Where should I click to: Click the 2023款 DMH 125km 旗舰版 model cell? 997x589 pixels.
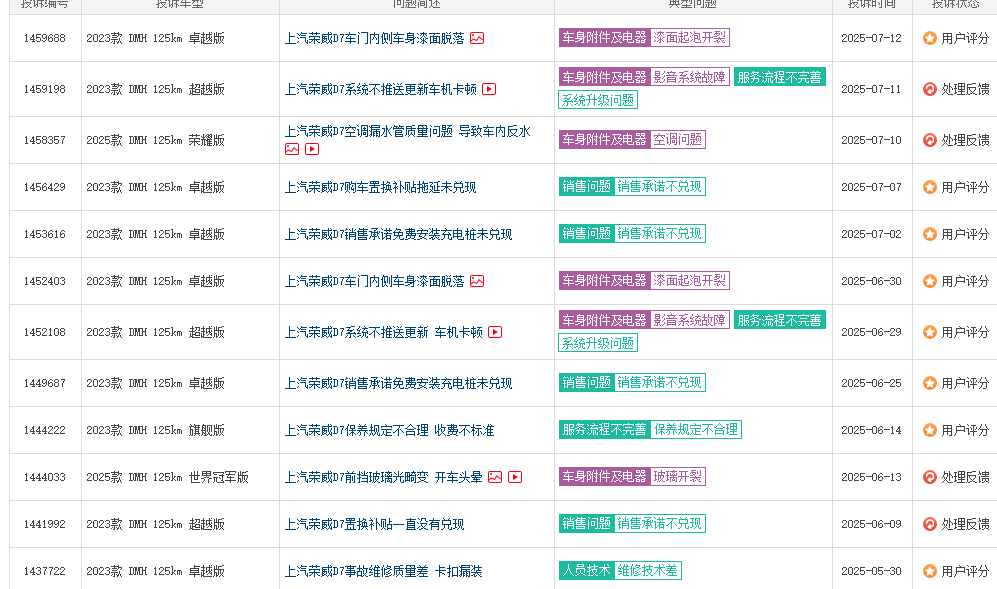(x=156, y=430)
